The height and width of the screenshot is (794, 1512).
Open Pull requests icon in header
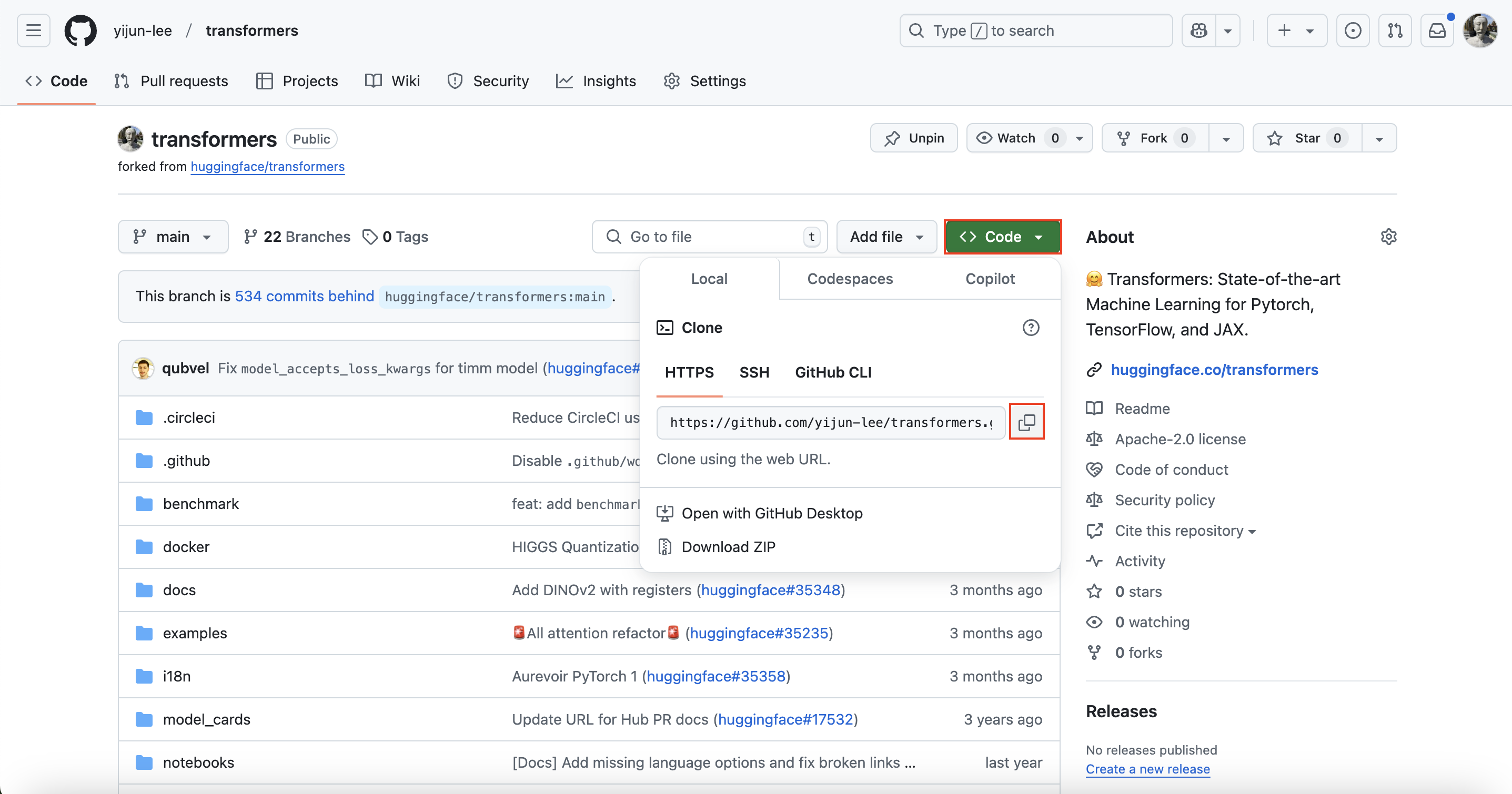pyautogui.click(x=1395, y=30)
